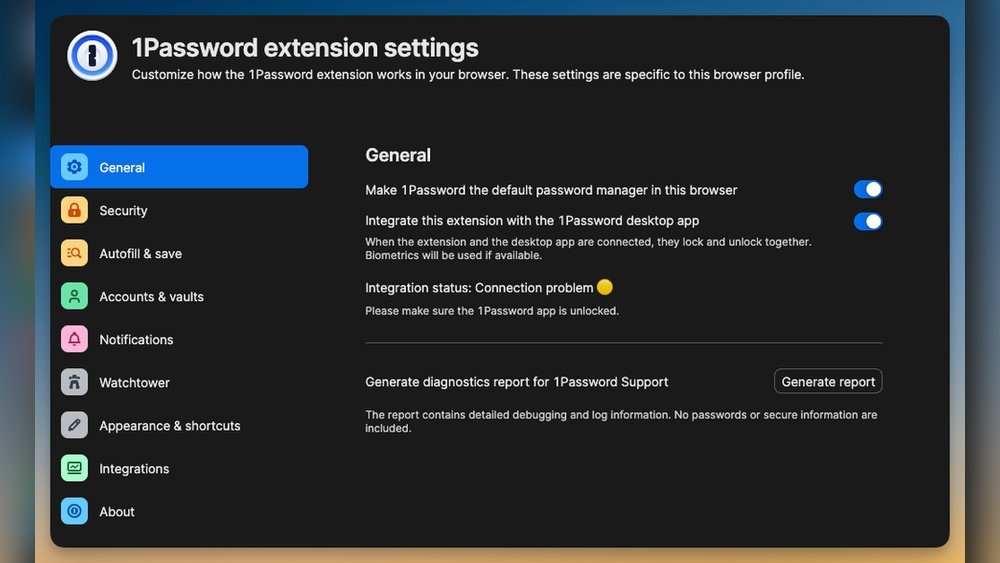The height and width of the screenshot is (563, 1000).
Task: Switch to Autofill & save settings label
Action: pos(140,254)
